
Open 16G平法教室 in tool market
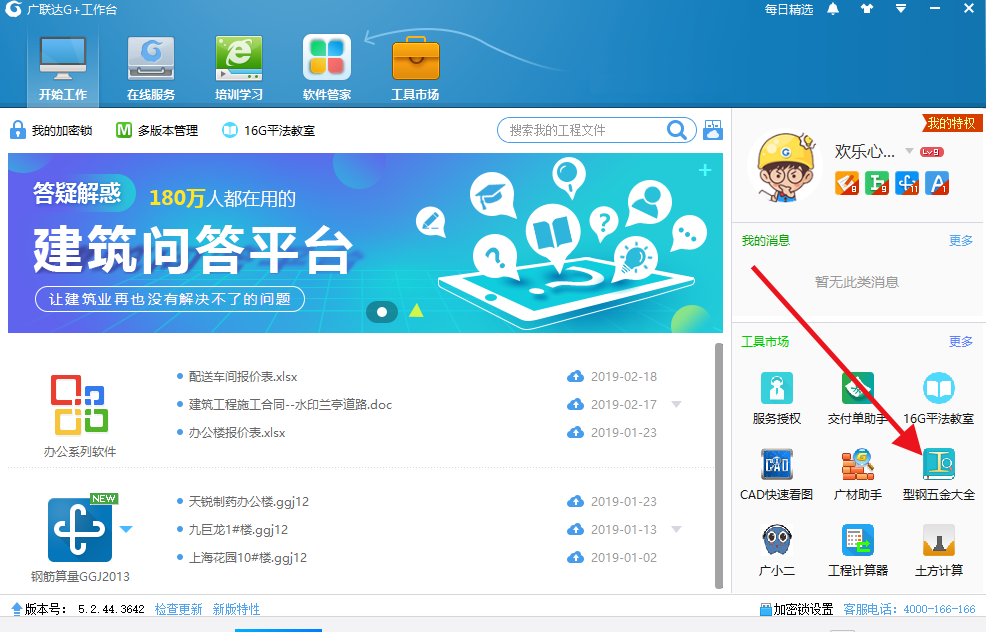pyautogui.click(x=938, y=398)
